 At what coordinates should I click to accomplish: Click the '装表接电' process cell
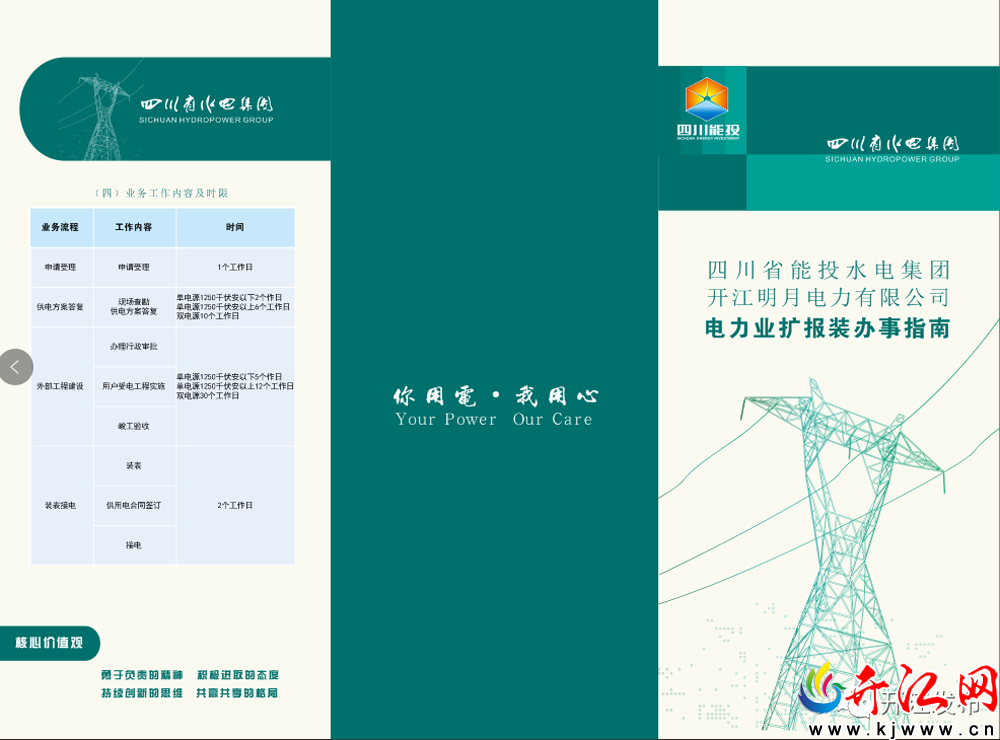[61, 505]
